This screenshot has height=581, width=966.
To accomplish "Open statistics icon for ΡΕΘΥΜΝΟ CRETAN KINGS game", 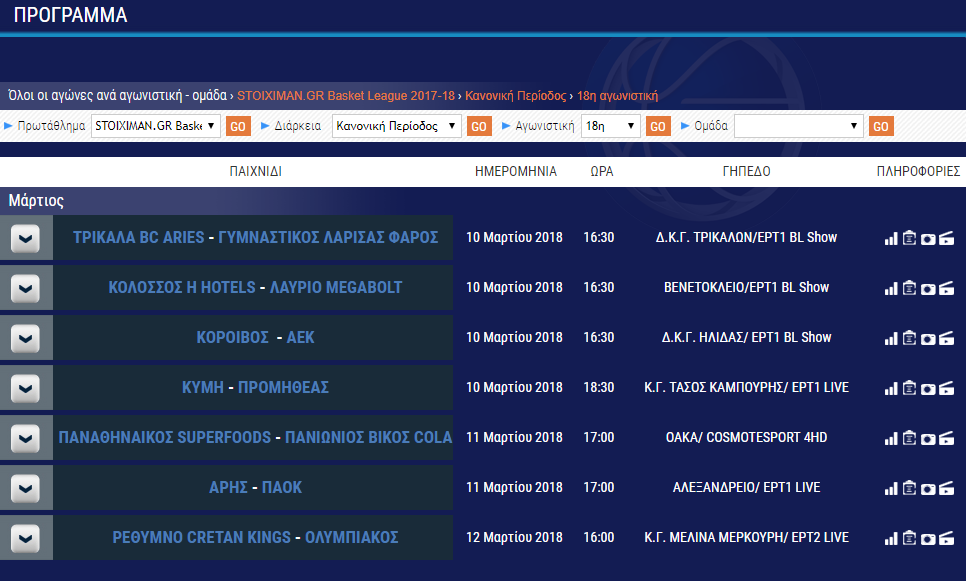I will (x=891, y=538).
